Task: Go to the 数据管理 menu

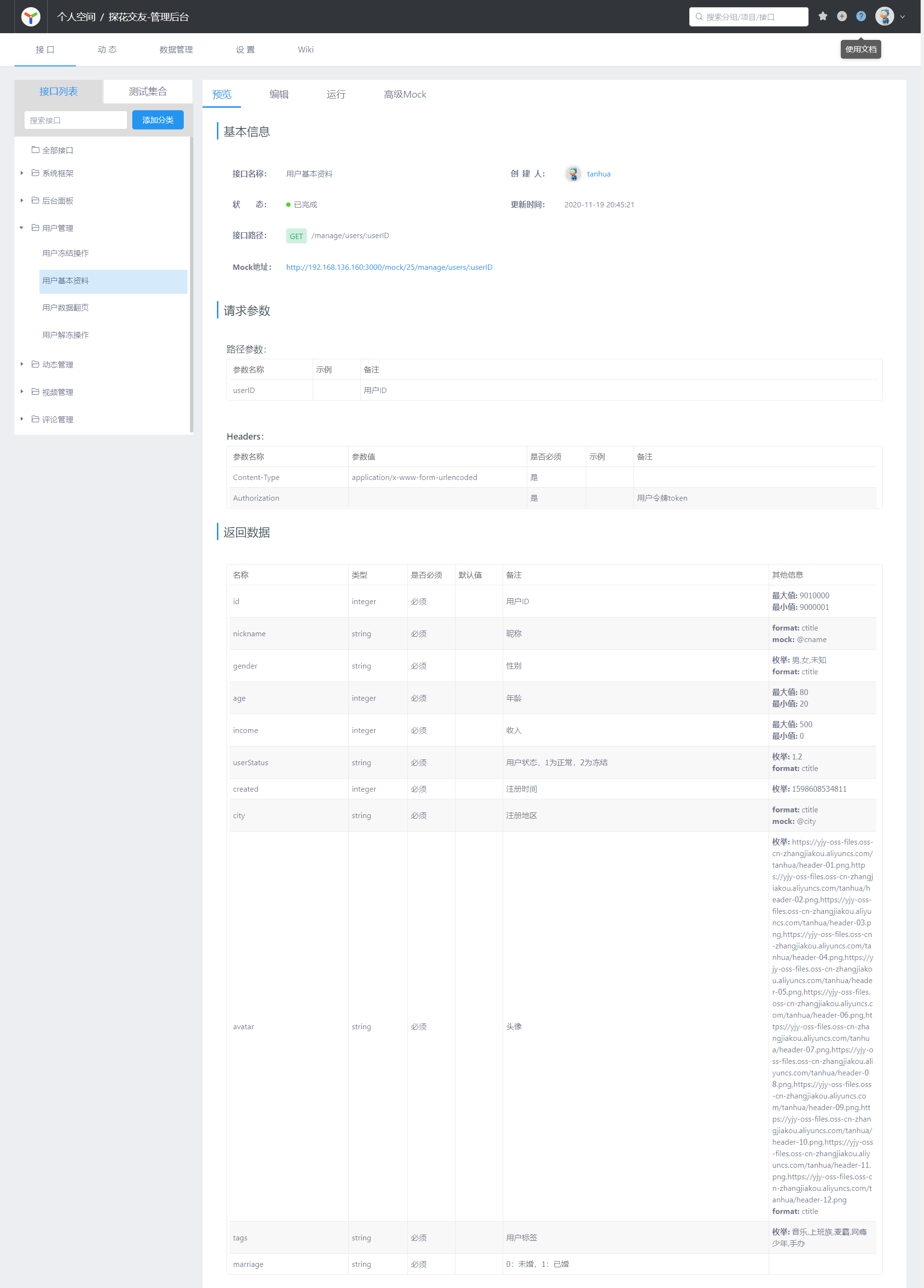Action: (176, 50)
